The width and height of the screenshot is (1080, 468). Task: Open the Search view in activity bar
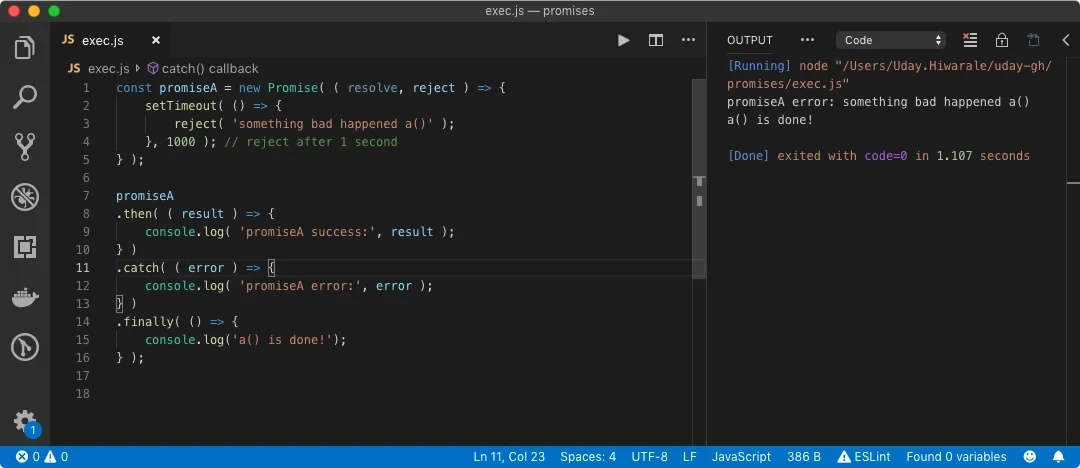(x=25, y=98)
